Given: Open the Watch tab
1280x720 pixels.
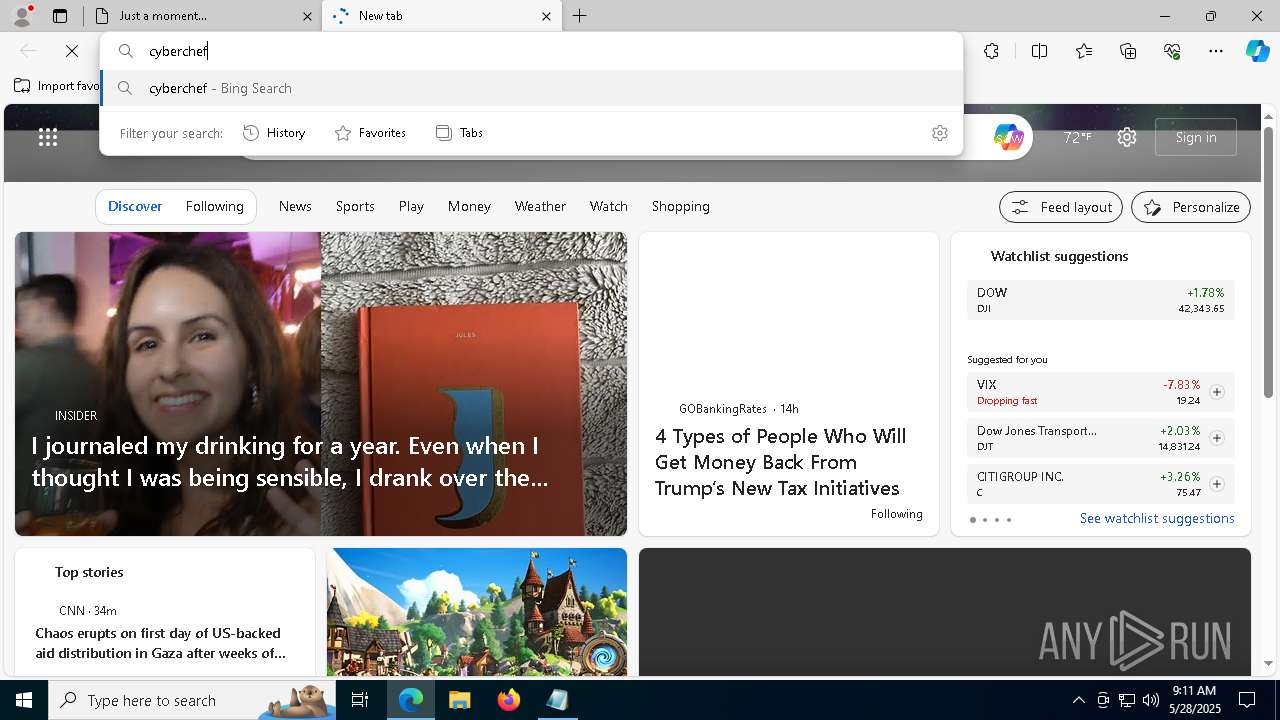Looking at the screenshot, I should point(608,206).
